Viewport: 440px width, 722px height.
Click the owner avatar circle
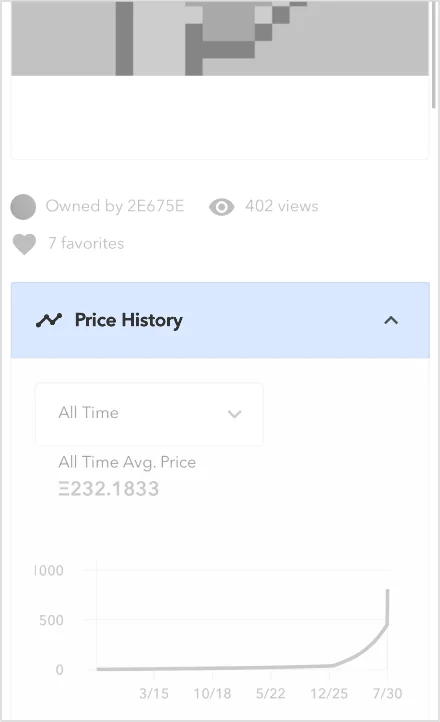tap(23, 207)
